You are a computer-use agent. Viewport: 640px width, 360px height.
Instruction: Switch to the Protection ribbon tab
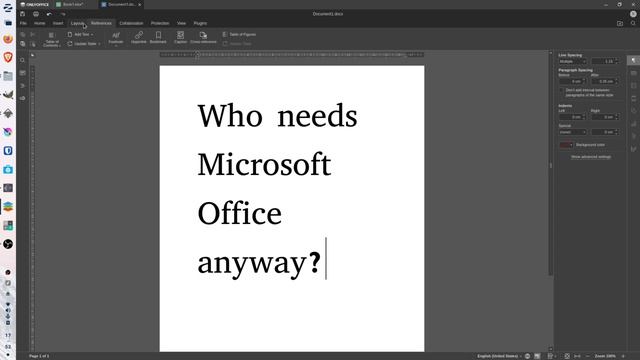(160, 23)
